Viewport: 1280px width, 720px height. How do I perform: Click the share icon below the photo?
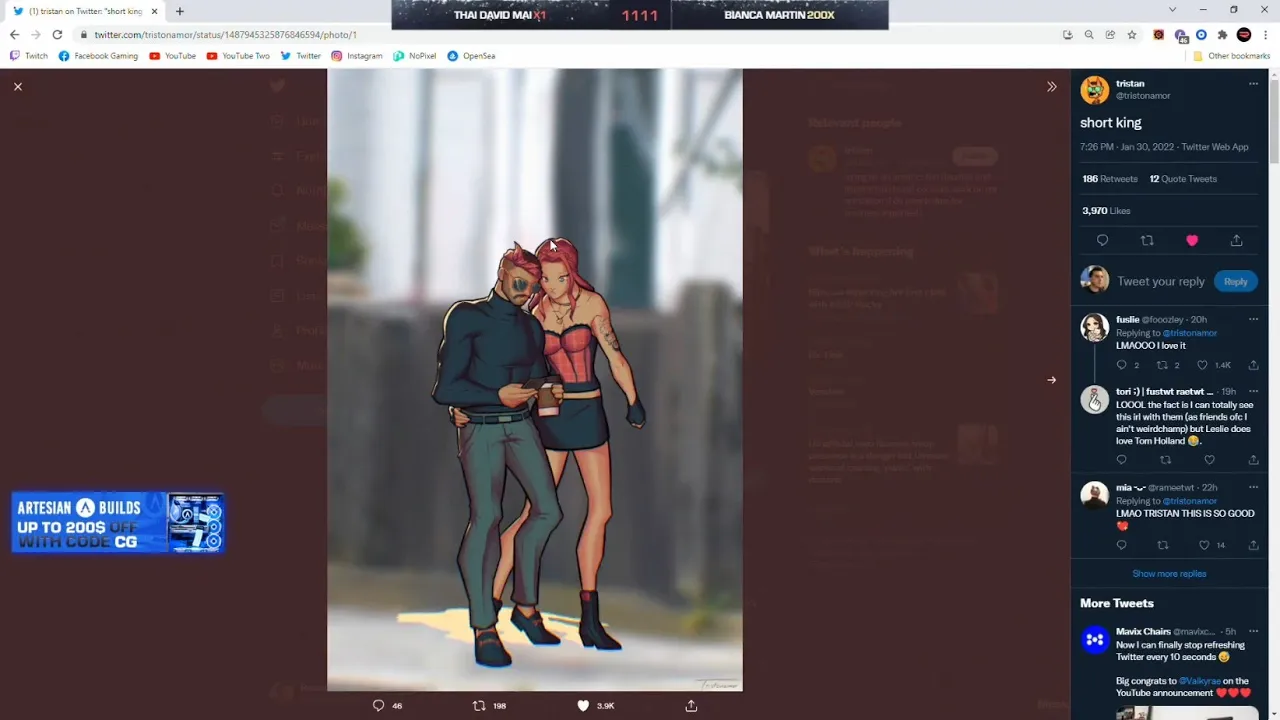click(x=691, y=706)
